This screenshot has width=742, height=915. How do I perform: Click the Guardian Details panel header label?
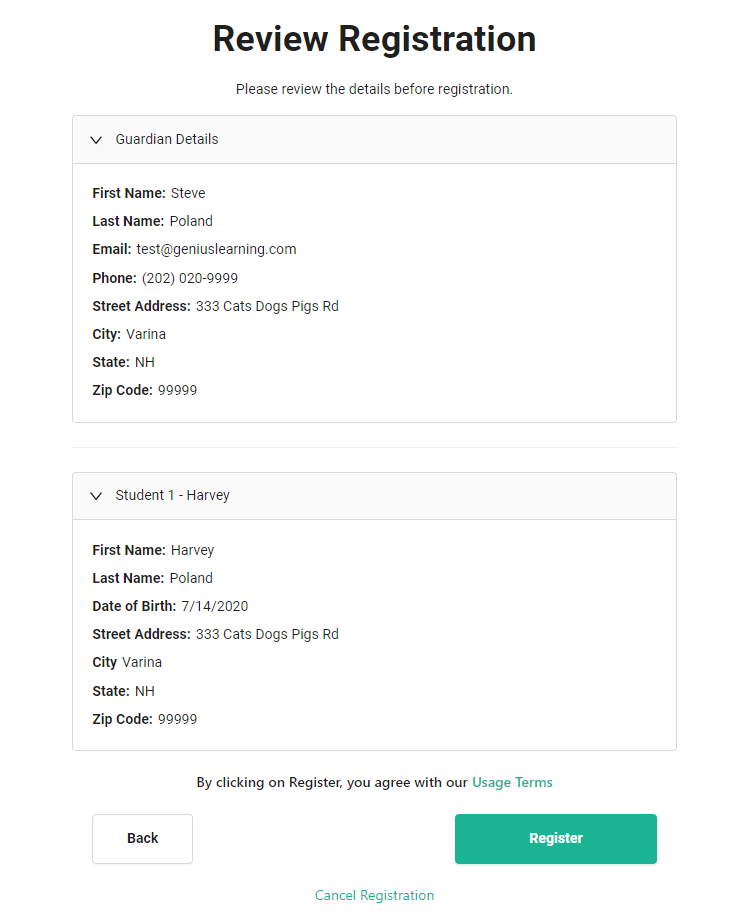point(167,140)
